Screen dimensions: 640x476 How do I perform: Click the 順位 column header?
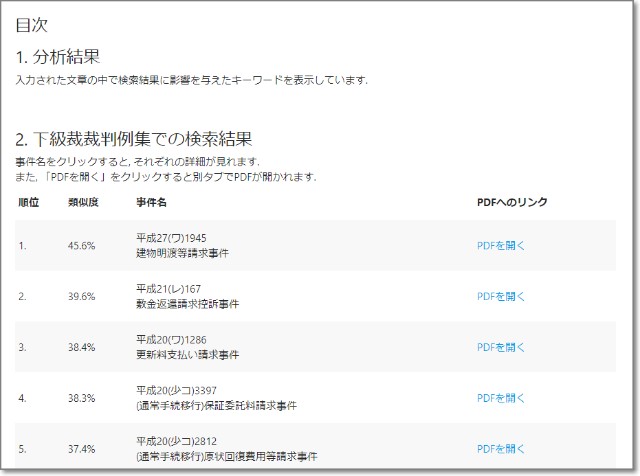tap(28, 203)
